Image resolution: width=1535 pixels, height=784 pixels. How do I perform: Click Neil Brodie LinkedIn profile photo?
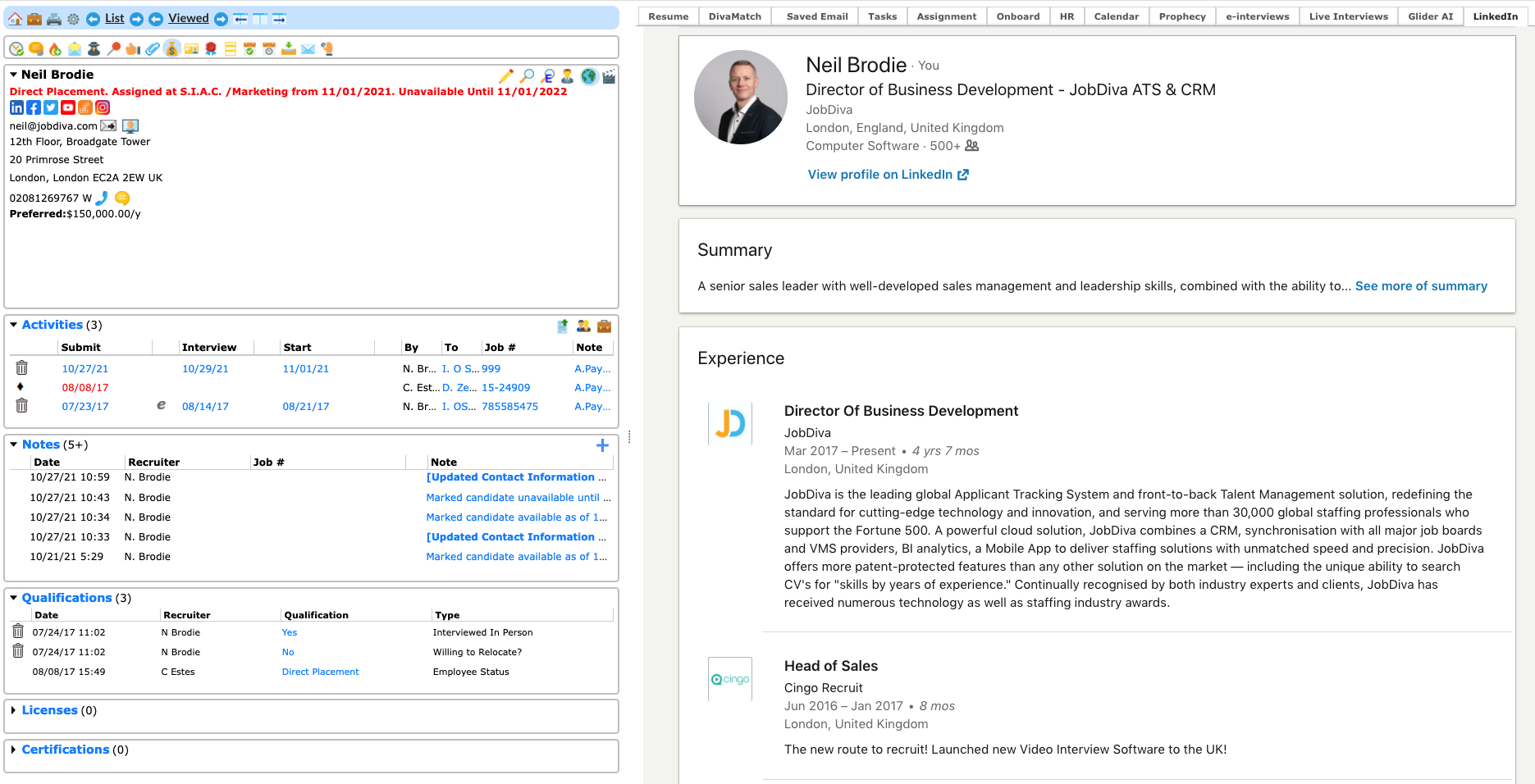coord(741,97)
